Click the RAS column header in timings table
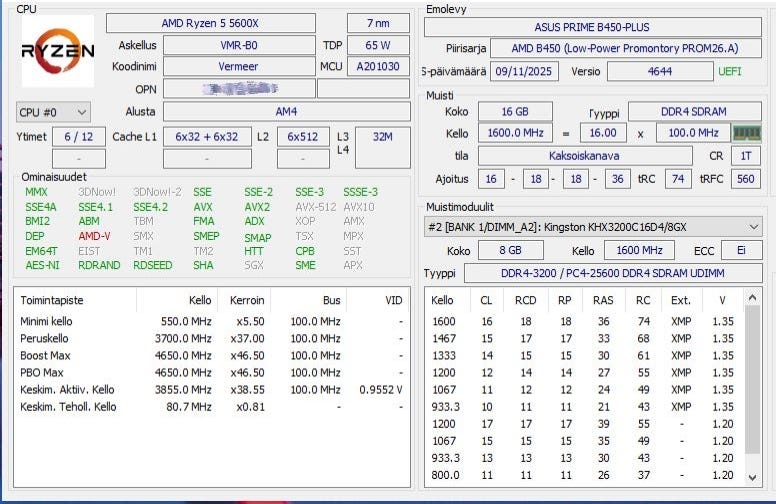 click(604, 301)
